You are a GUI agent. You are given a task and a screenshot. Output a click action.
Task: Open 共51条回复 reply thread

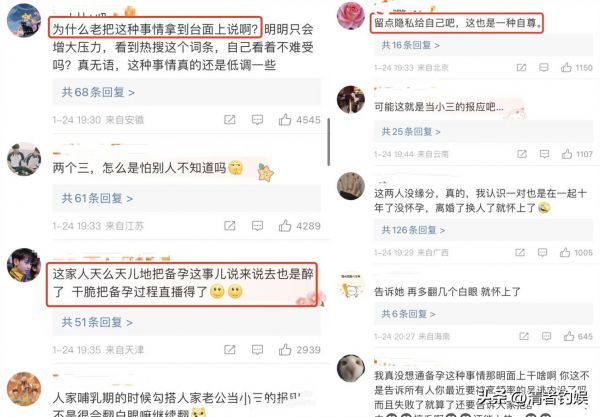tap(97, 322)
